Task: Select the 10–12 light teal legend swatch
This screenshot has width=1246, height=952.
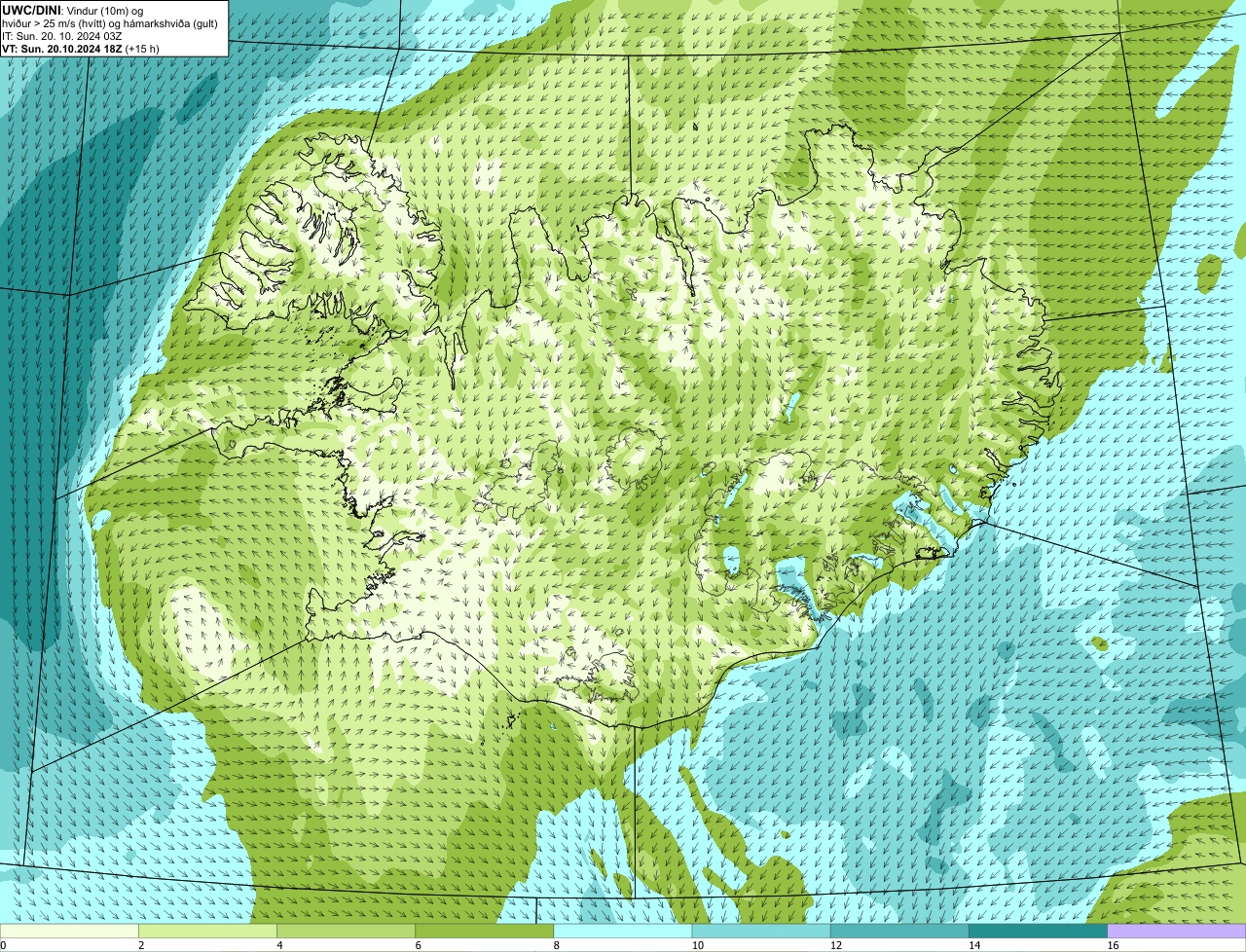Action: 761,931
